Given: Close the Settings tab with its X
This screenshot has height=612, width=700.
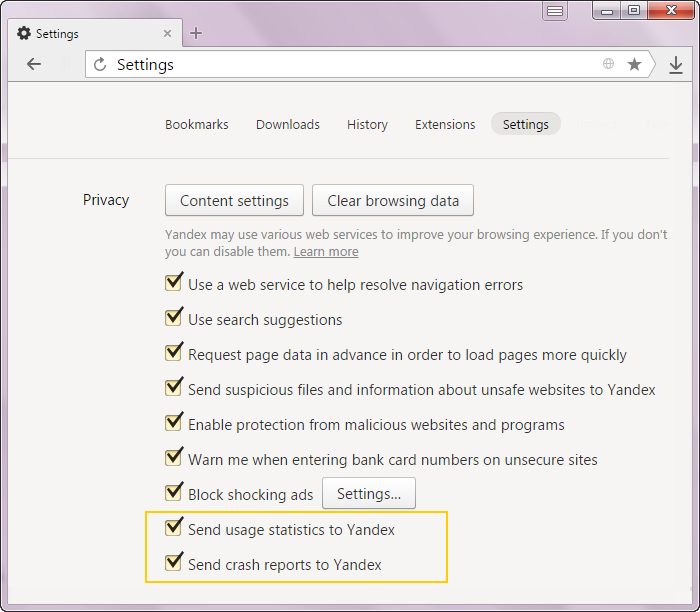Looking at the screenshot, I should coord(167,33).
